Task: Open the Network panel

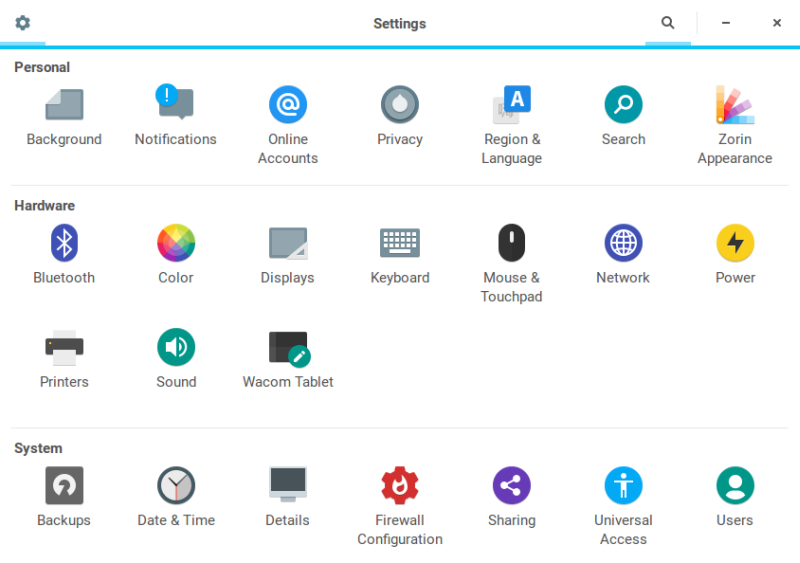Action: [623, 243]
